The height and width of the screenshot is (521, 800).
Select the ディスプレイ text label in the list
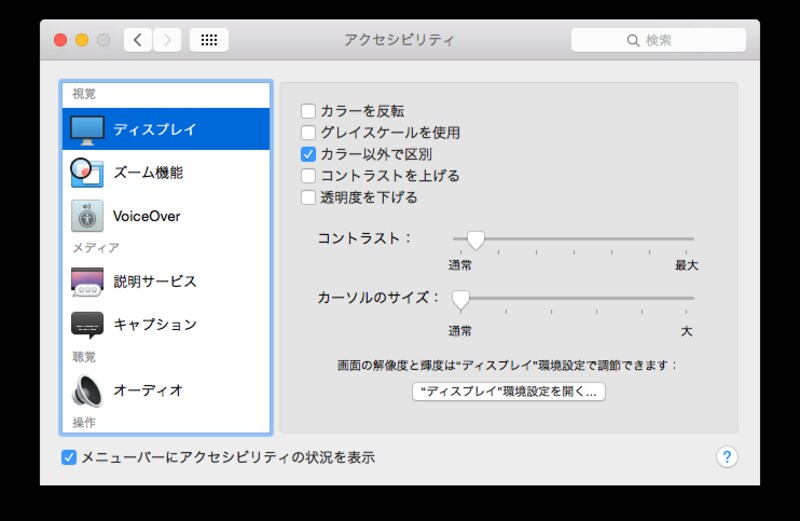pyautogui.click(x=155, y=130)
